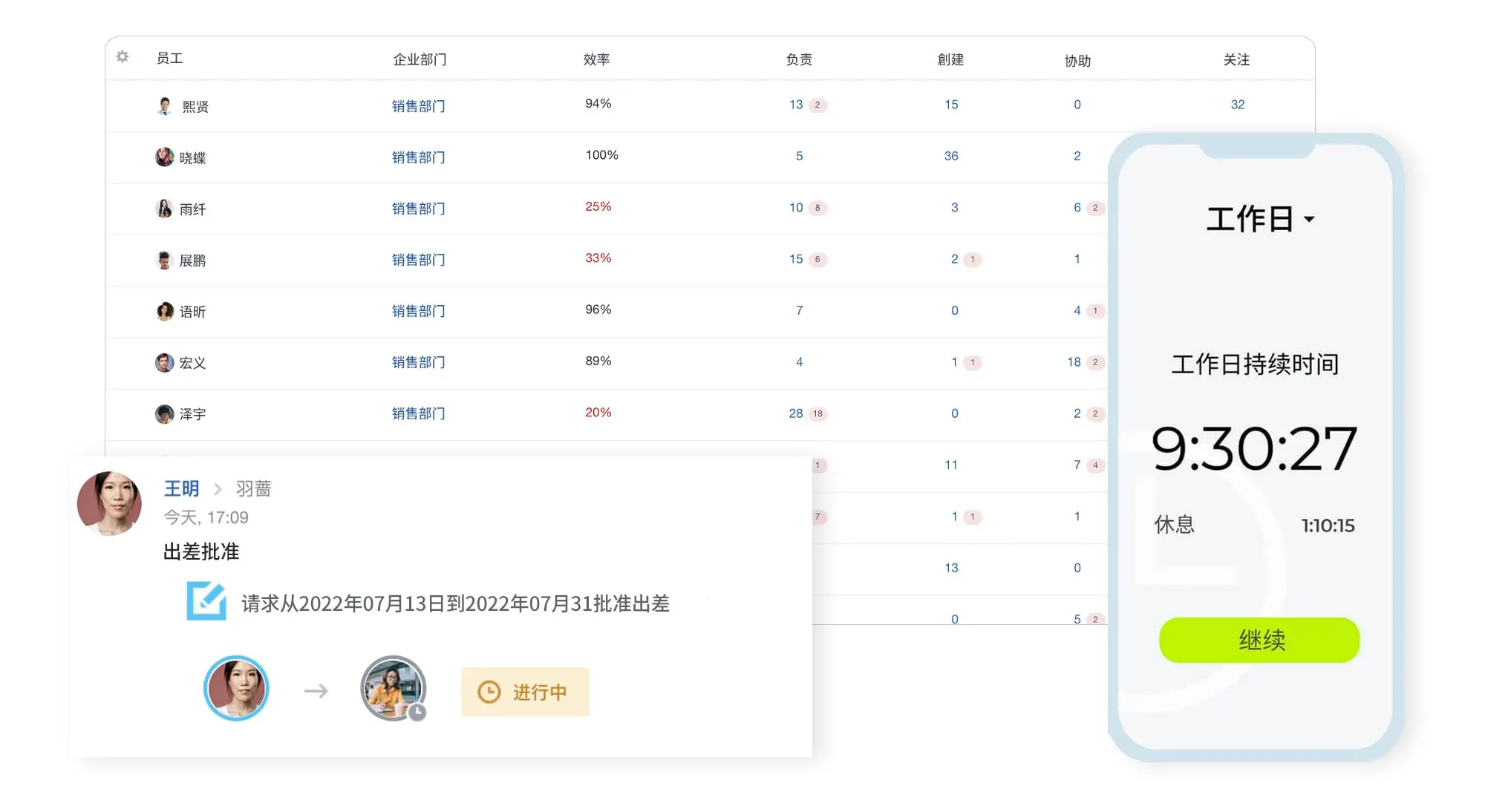Screen dimensions: 1485x812
Task: Sort by 员工 column header
Action: point(170,58)
